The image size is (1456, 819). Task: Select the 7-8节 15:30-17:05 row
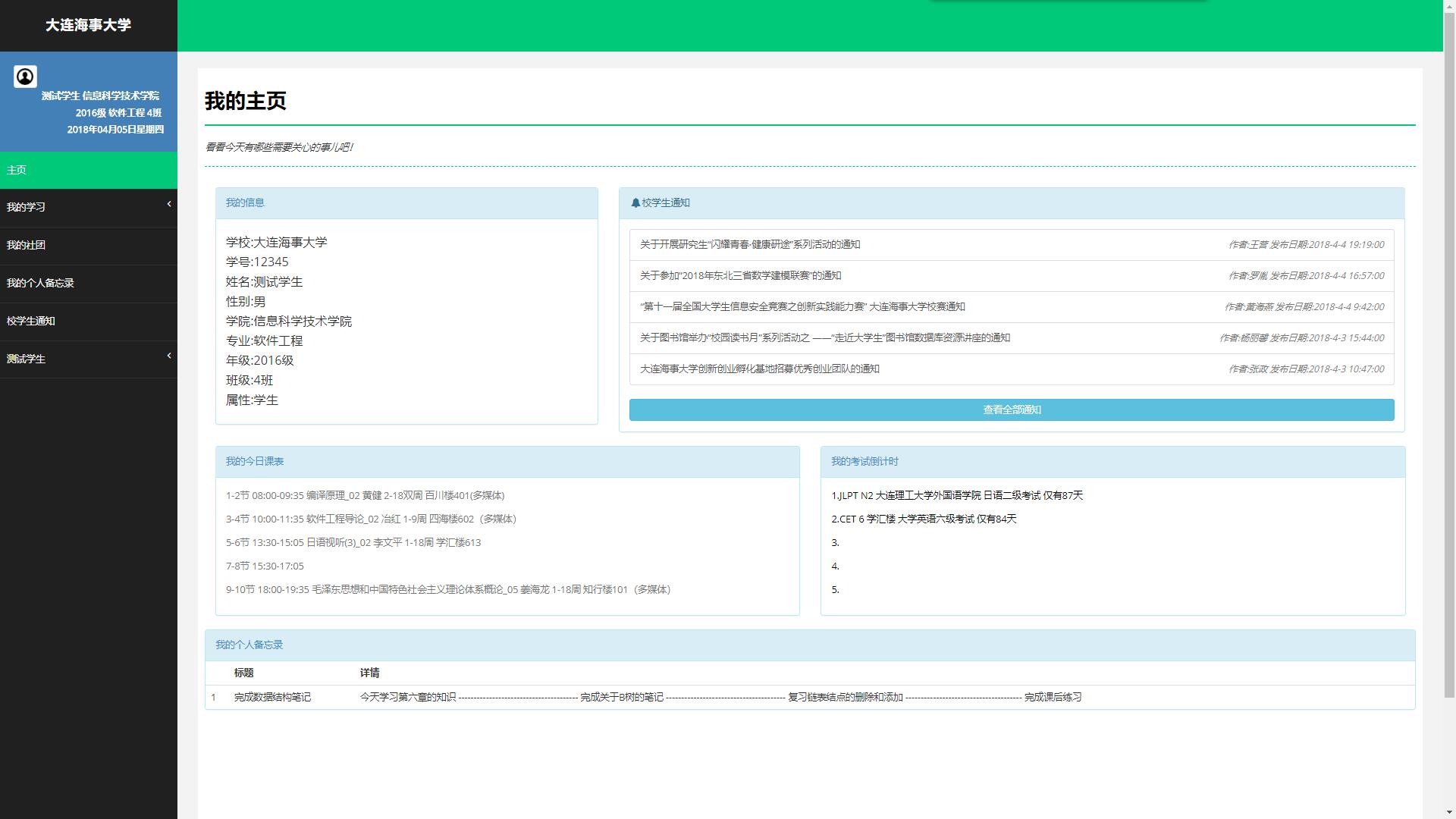(265, 566)
